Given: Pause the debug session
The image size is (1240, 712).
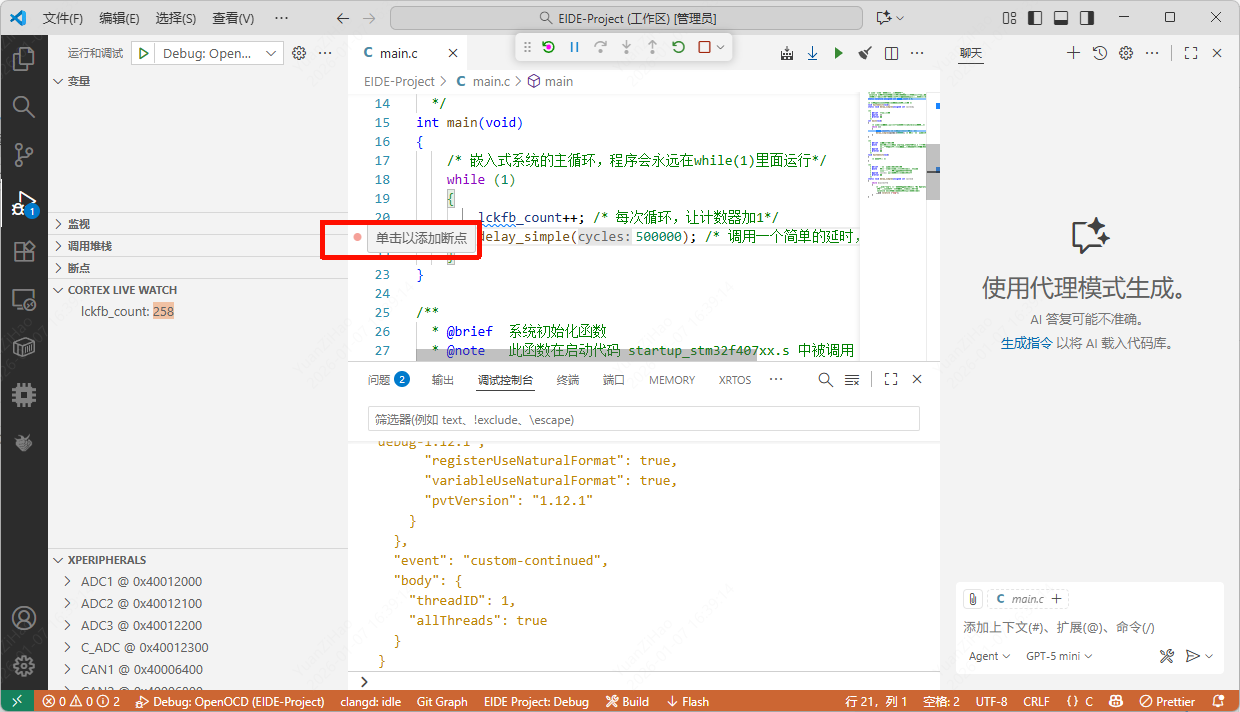Looking at the screenshot, I should click(x=575, y=47).
